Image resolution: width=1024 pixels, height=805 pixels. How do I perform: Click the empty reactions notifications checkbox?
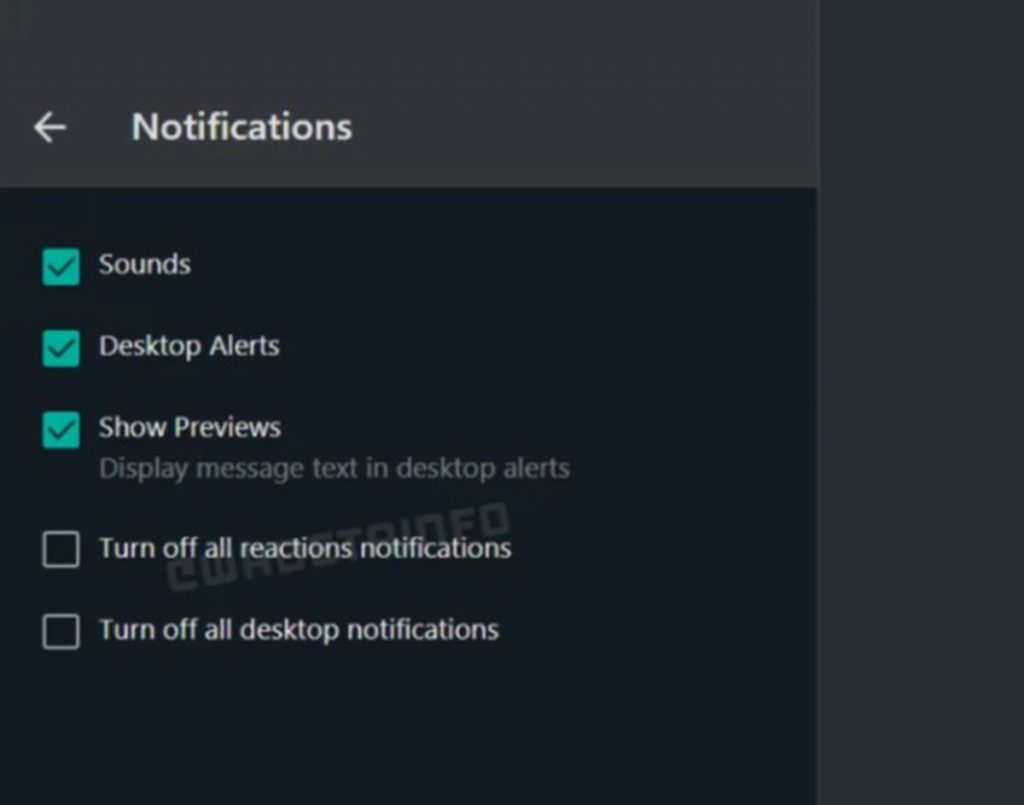[x=60, y=549]
